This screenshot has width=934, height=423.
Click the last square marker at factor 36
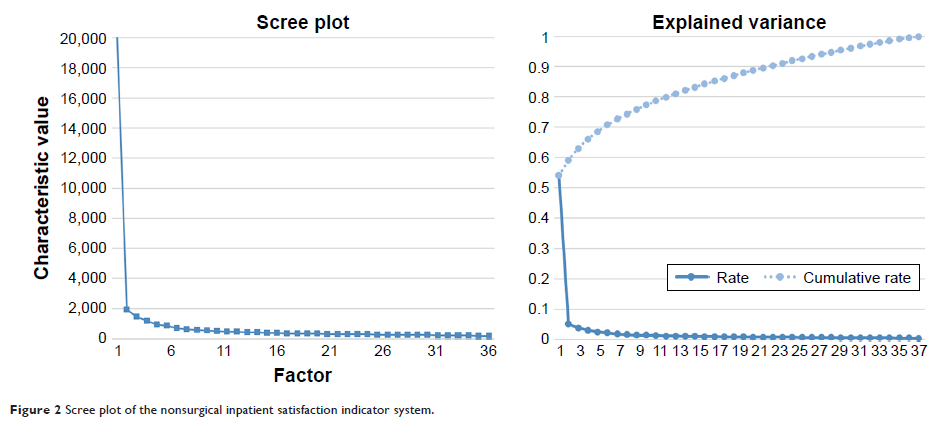coord(488,336)
